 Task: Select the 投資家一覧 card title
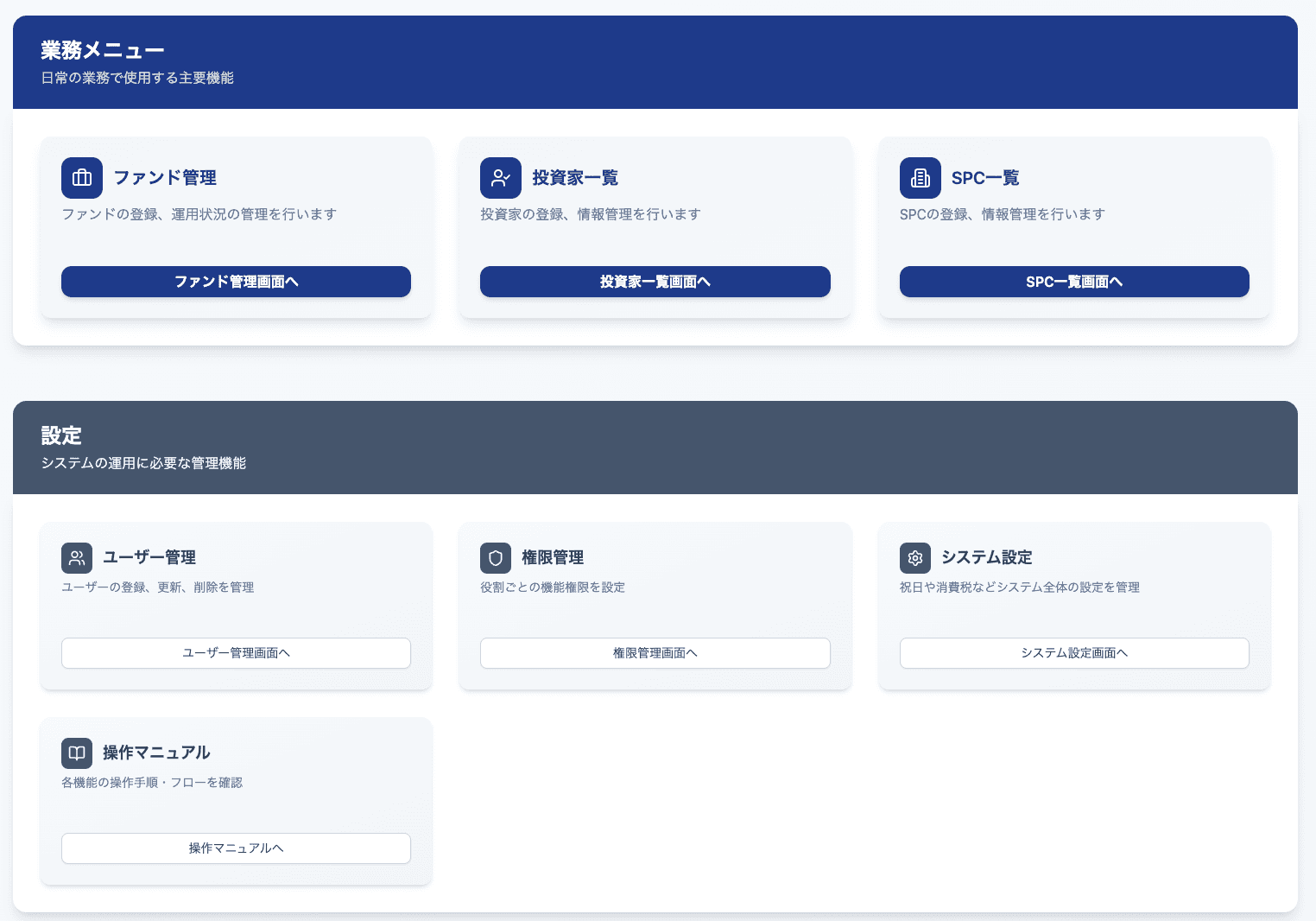(575, 178)
